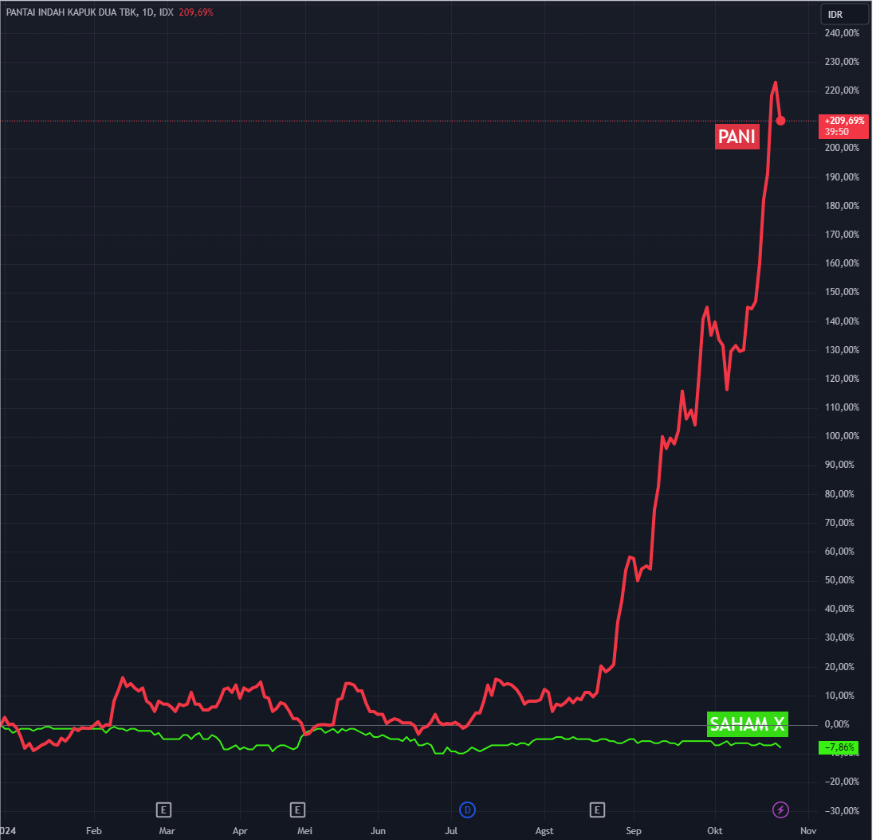Click the Agst label on the time axis
The width and height of the screenshot is (873, 840).
click(544, 831)
